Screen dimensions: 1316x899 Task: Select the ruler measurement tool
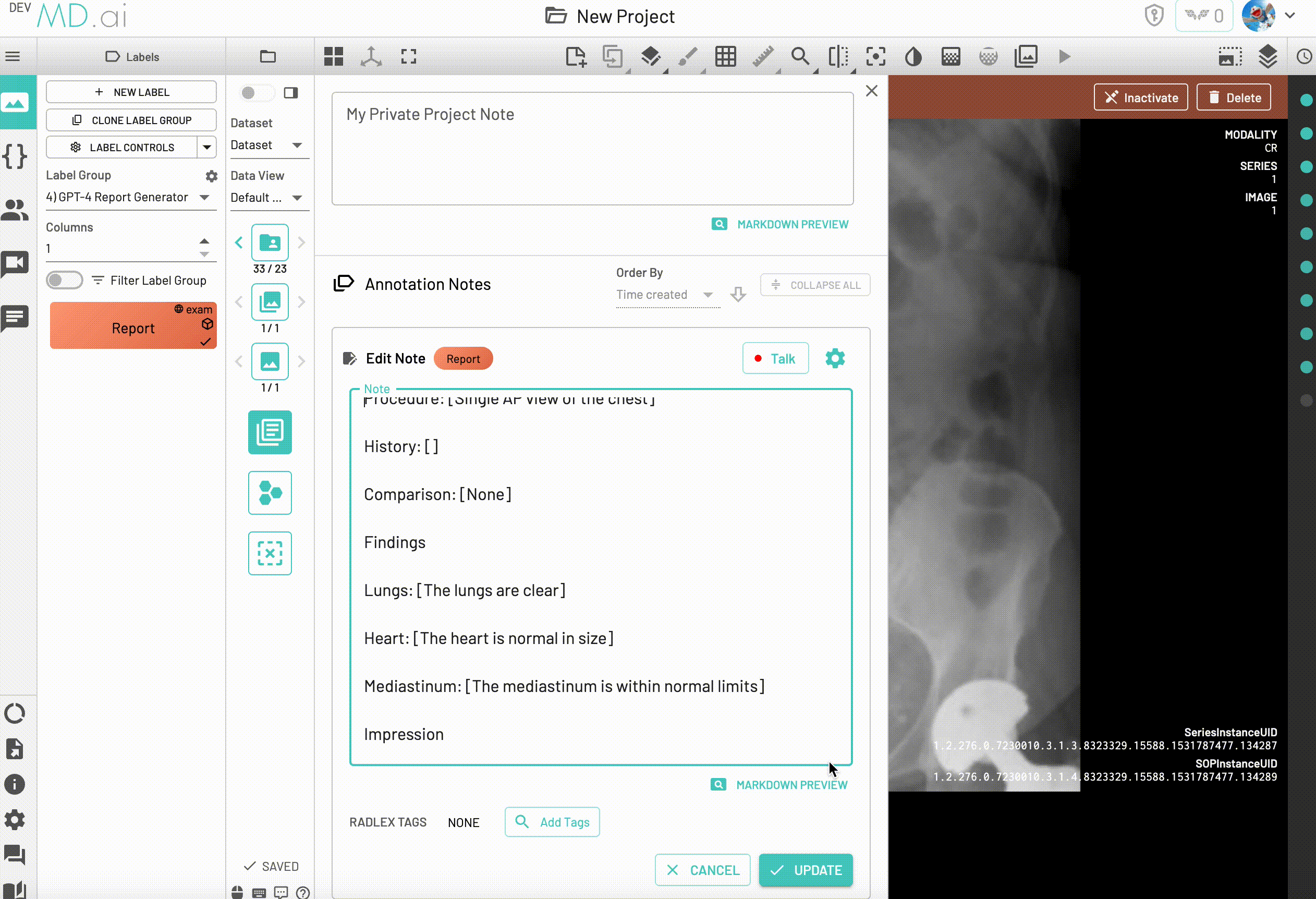click(x=763, y=57)
